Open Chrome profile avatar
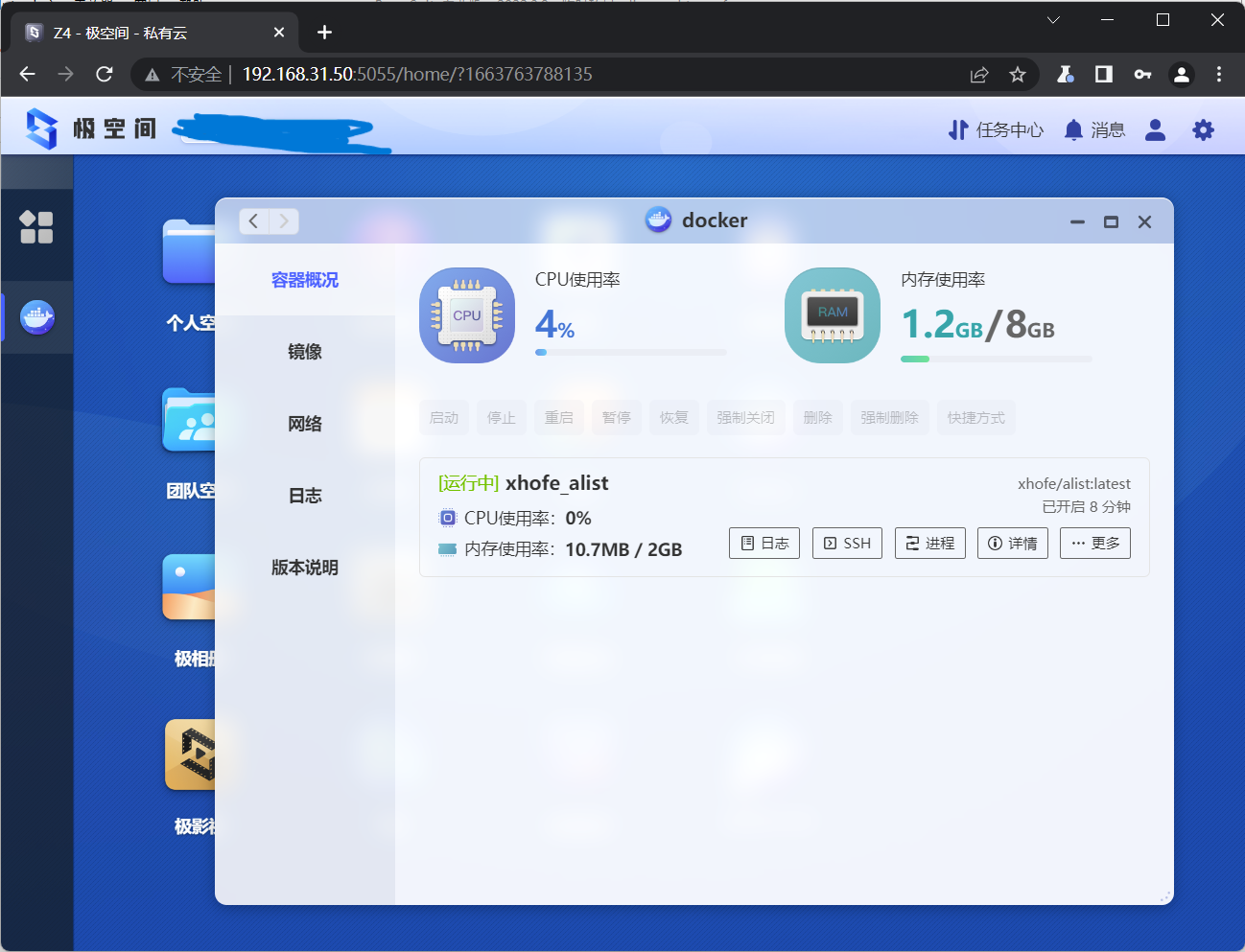Image resolution: width=1245 pixels, height=952 pixels. 1182,74
